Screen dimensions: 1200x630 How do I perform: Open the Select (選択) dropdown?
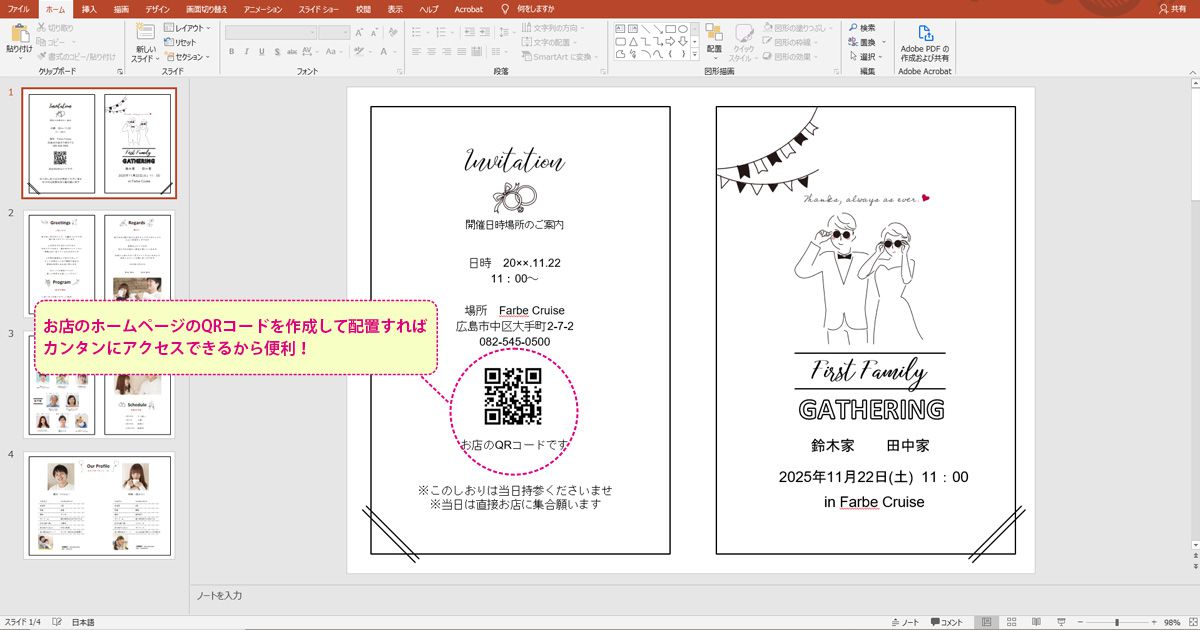tap(860, 57)
